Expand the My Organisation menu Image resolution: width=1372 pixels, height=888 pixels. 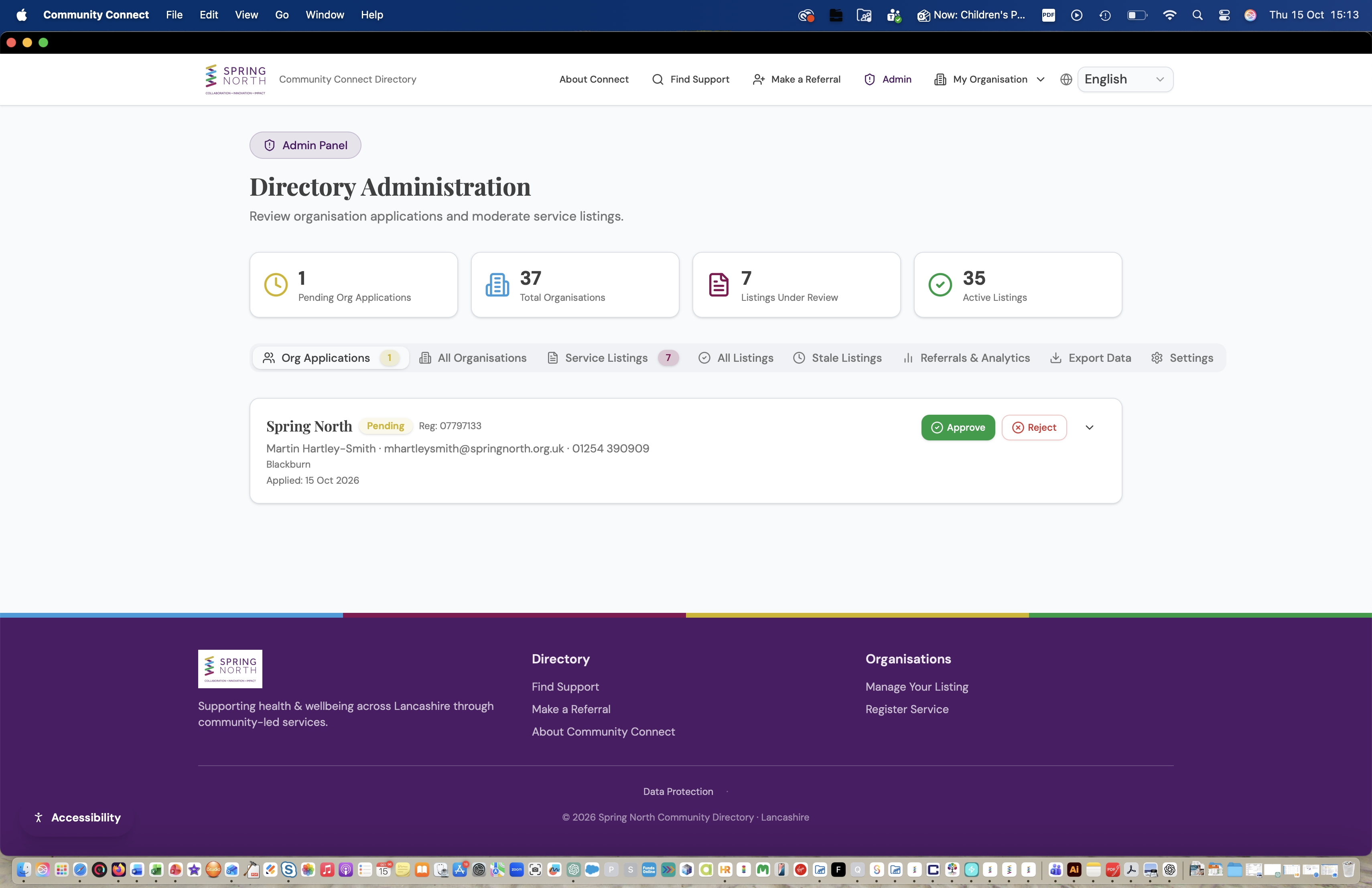[x=989, y=79]
